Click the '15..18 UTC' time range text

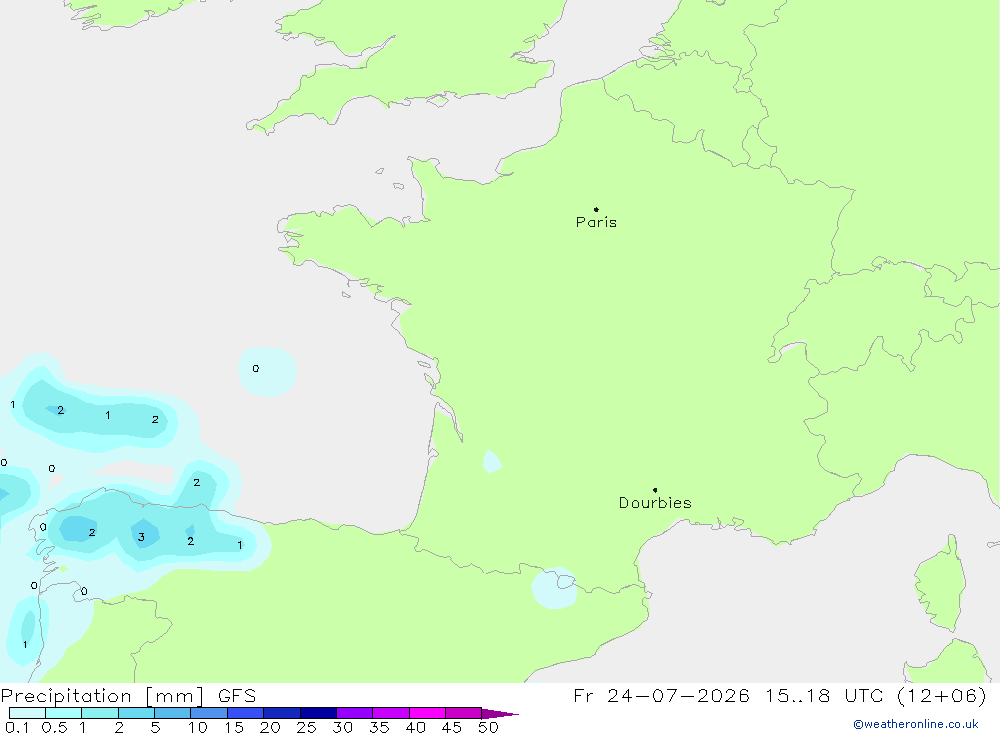(x=825, y=695)
